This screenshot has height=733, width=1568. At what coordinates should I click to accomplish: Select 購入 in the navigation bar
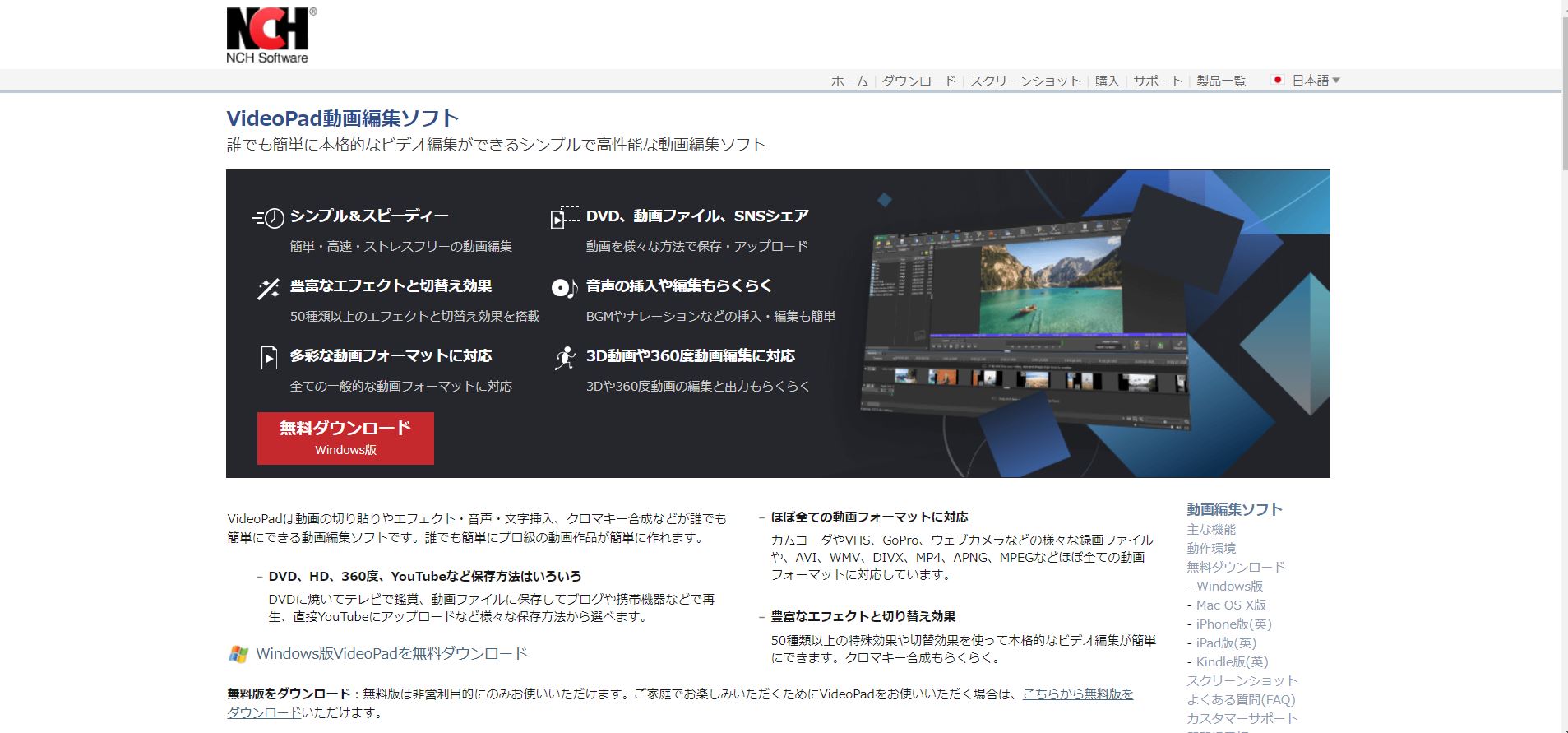pyautogui.click(x=1107, y=81)
